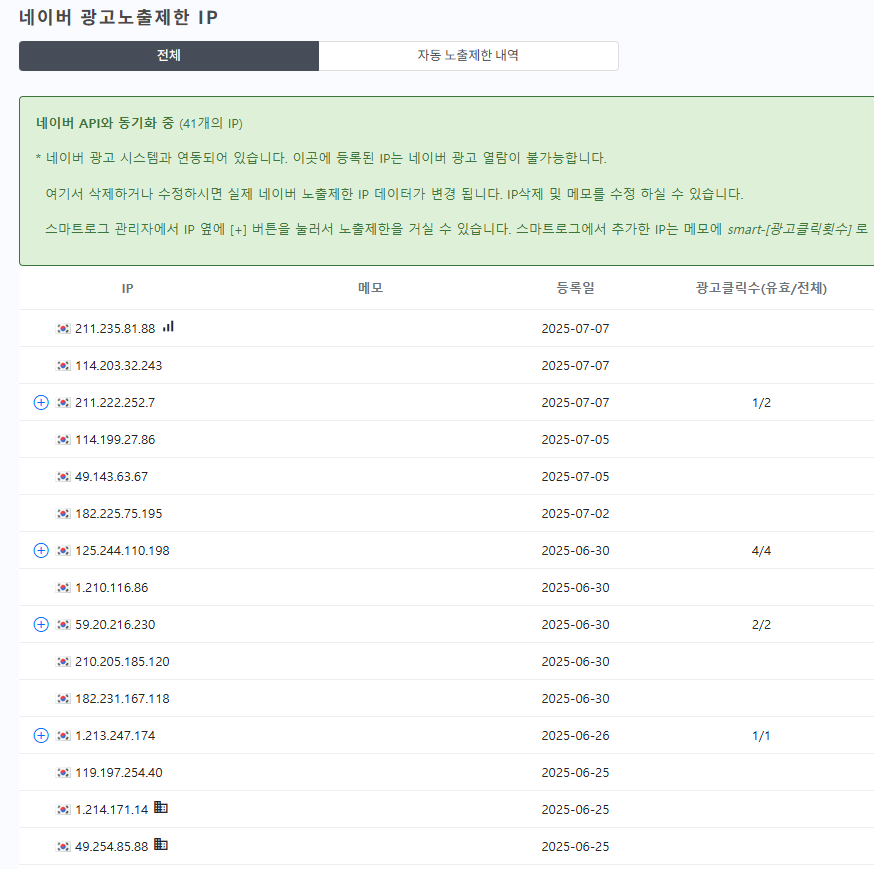The width and height of the screenshot is (874, 869).
Task: Click the plus icon next to 211.222.252.7
Action: (x=41, y=402)
